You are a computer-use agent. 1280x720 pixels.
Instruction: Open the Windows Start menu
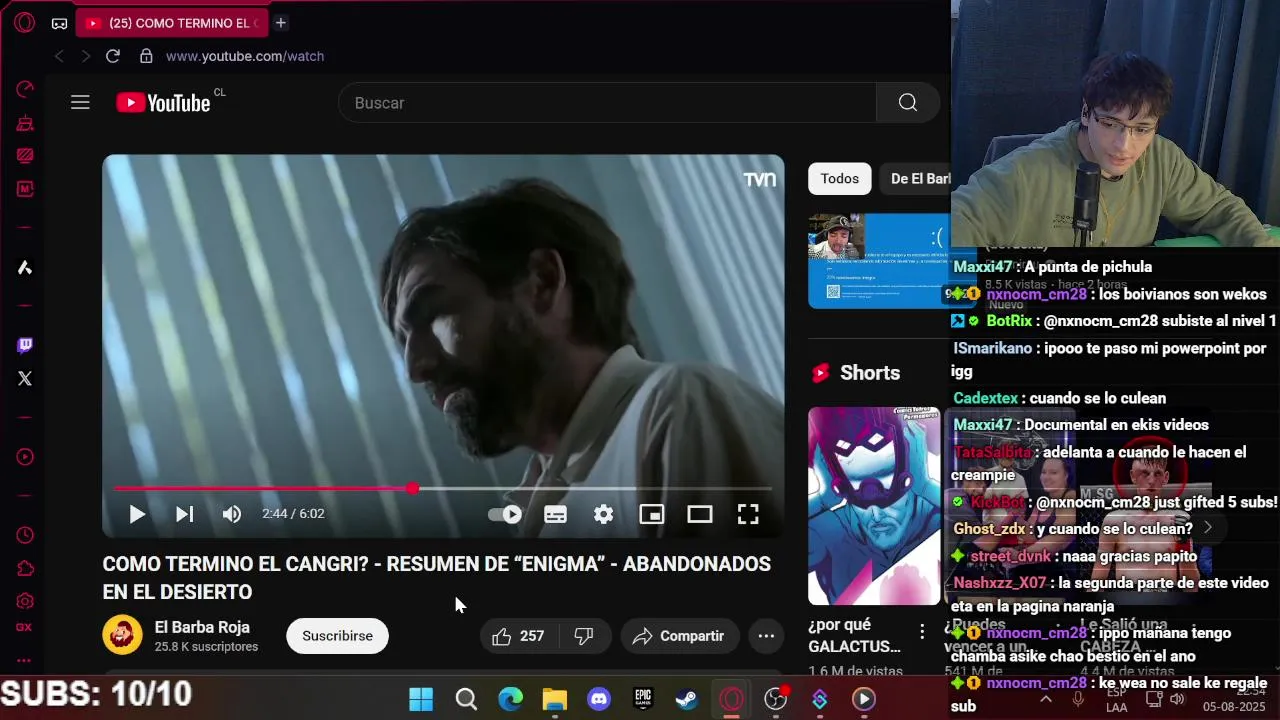click(x=421, y=699)
